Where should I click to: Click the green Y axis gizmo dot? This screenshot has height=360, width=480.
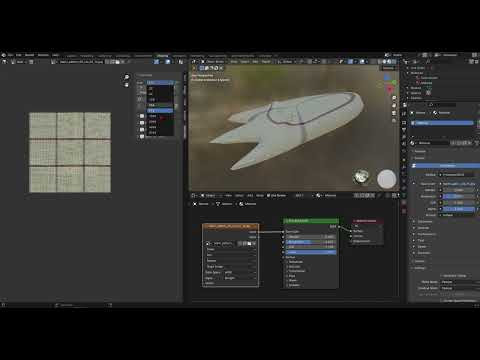coord(394,82)
